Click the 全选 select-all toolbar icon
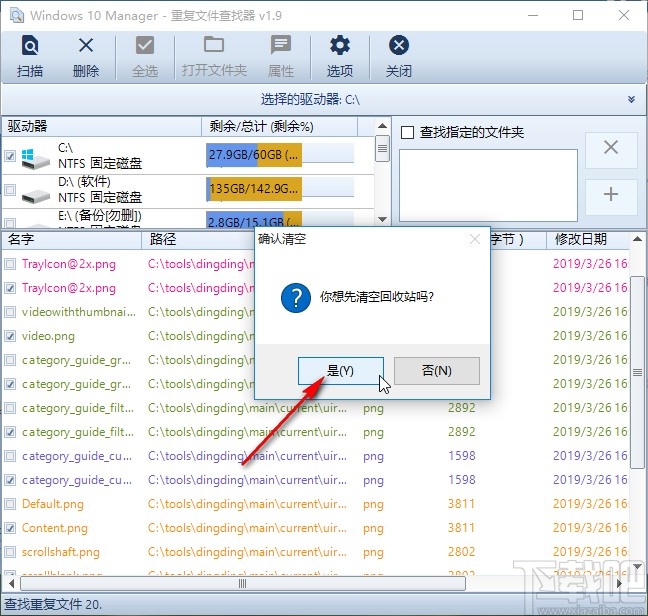This screenshot has width=648, height=616. pyautogui.click(x=145, y=45)
